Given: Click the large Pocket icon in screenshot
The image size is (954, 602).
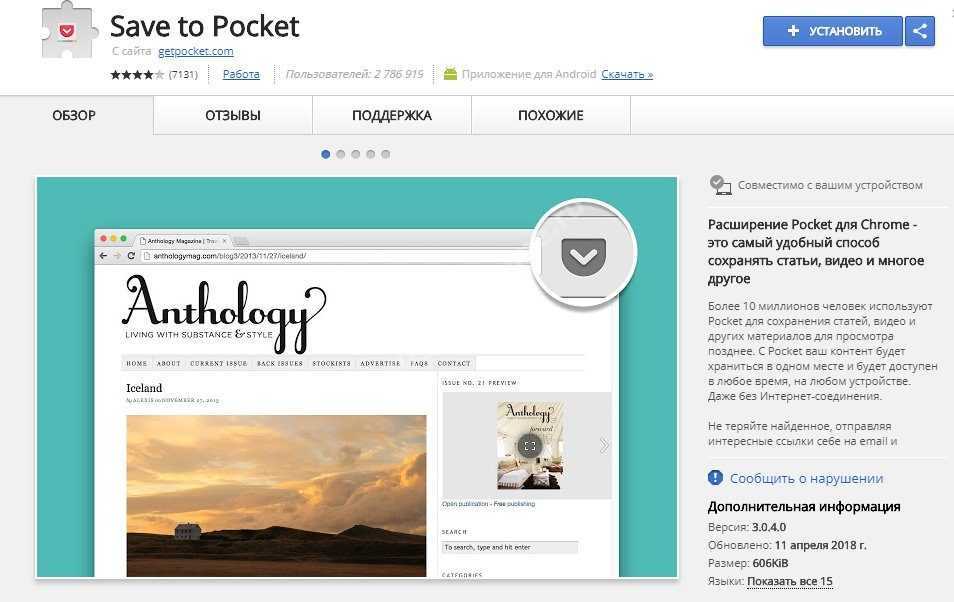Looking at the screenshot, I should (583, 256).
